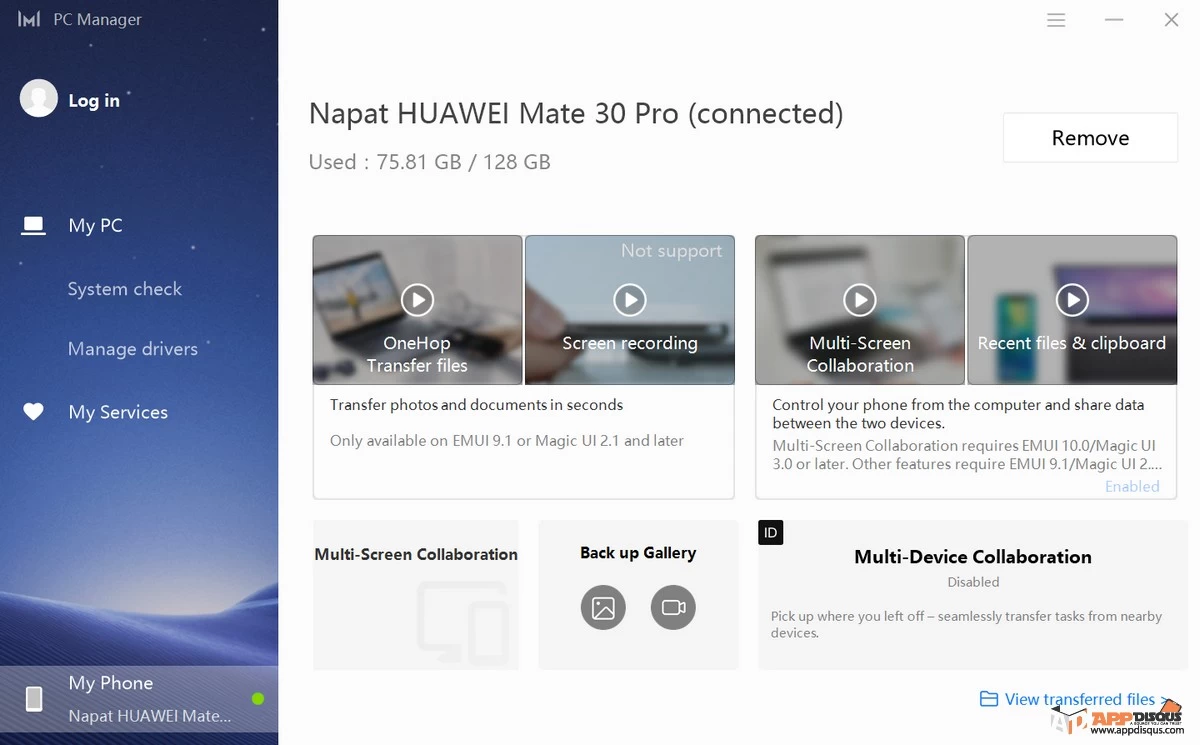Click the device name heading

click(x=576, y=114)
